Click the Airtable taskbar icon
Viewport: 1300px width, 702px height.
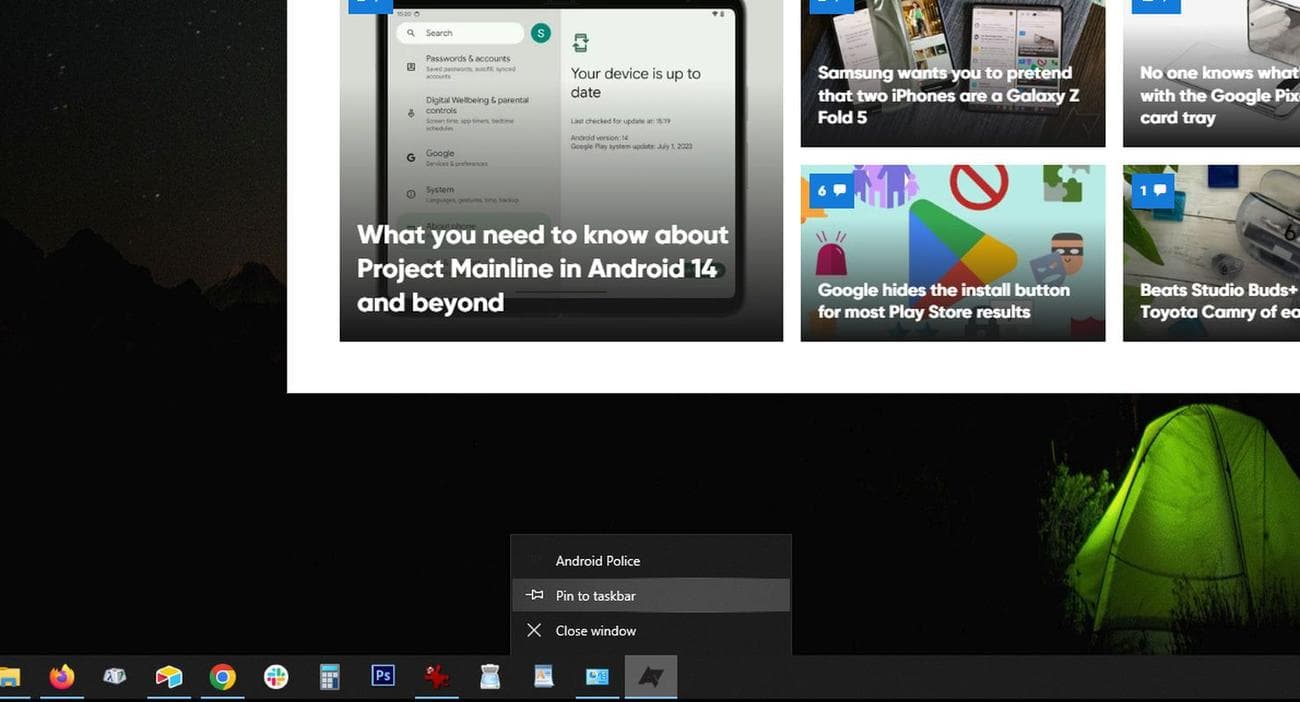click(x=169, y=677)
